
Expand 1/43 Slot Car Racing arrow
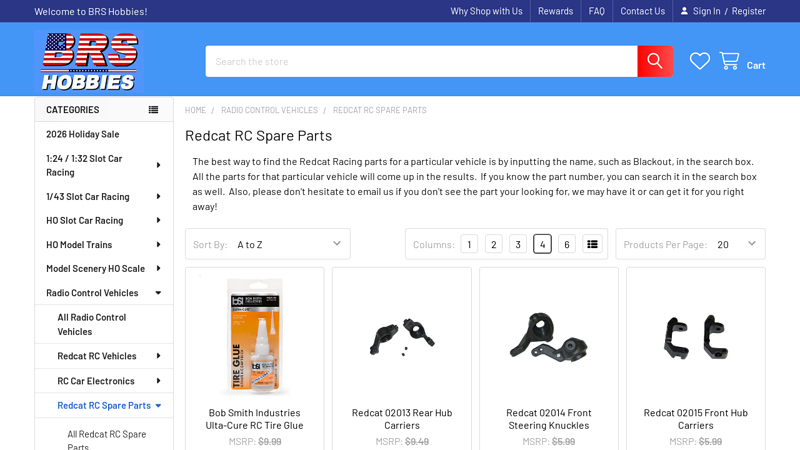pos(158,196)
